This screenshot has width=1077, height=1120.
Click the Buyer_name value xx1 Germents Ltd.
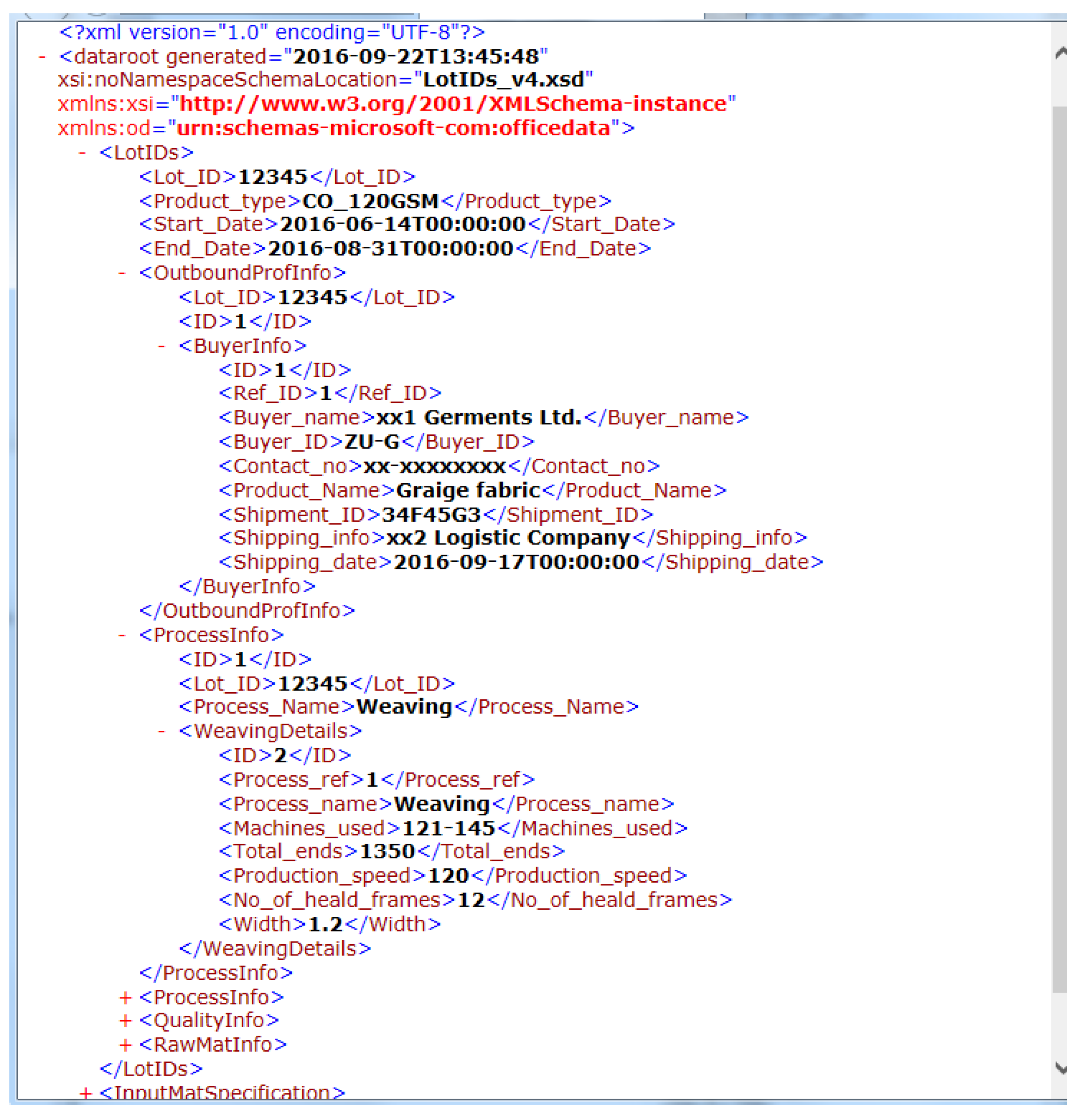479,418
